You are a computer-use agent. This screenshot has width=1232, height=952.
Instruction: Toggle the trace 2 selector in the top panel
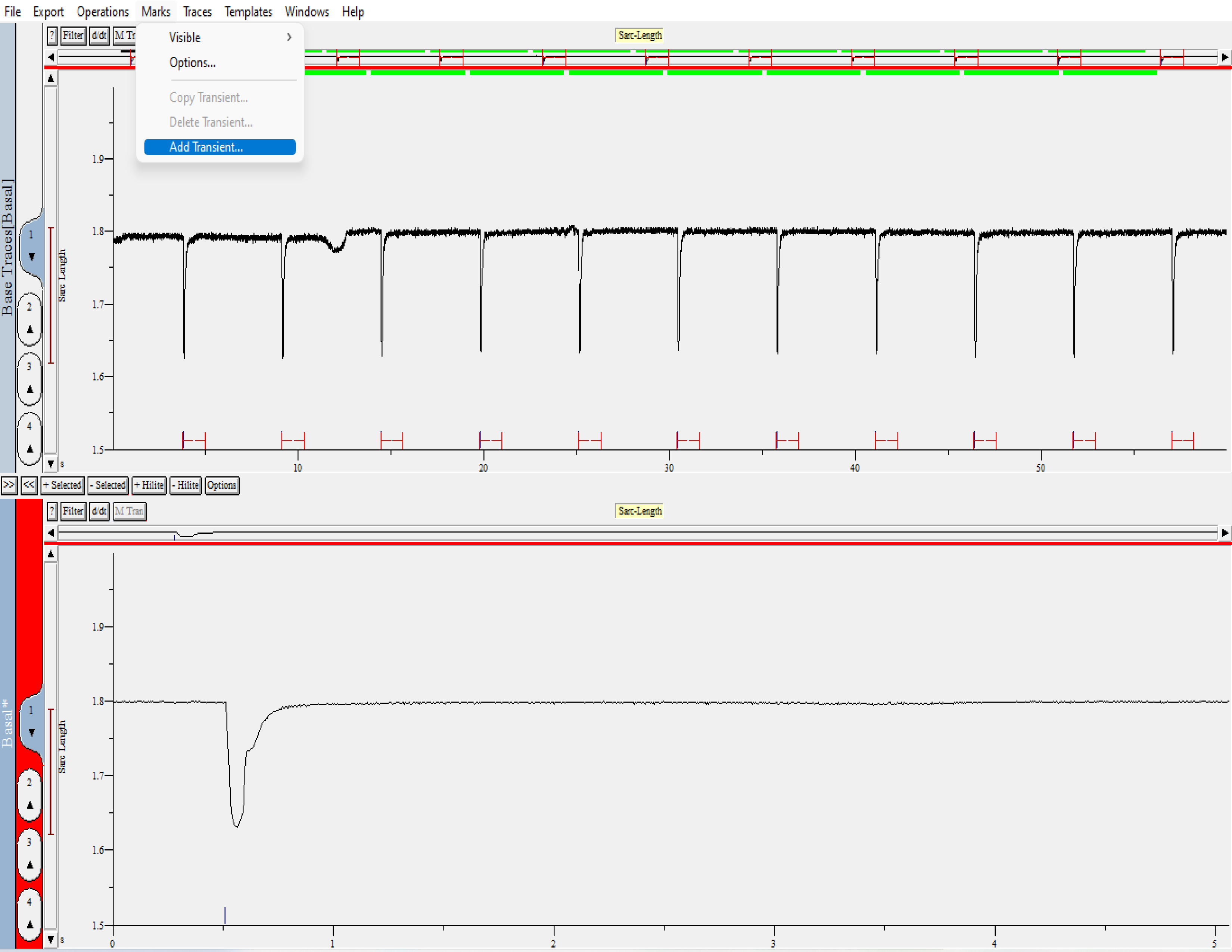coord(30,319)
